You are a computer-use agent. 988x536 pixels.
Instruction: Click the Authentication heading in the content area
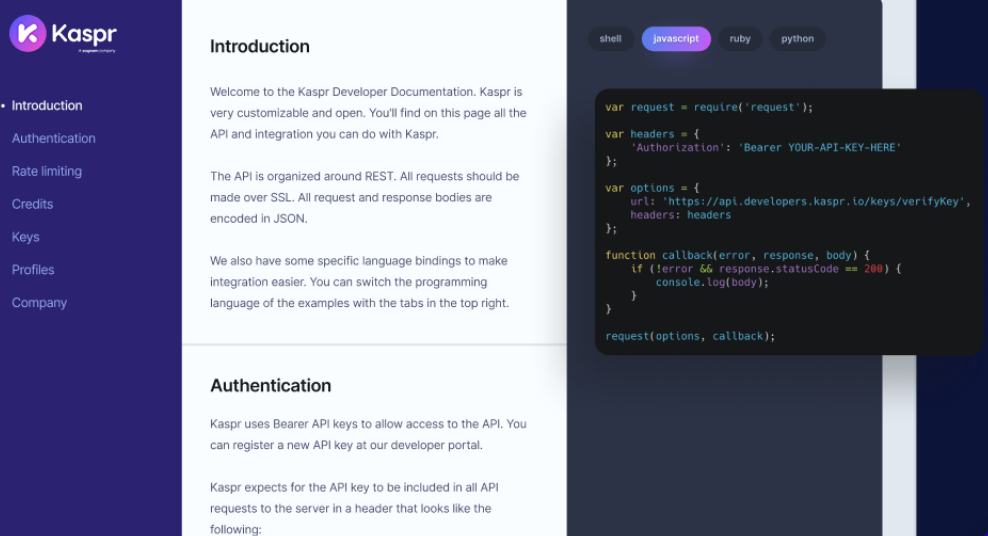(x=270, y=385)
